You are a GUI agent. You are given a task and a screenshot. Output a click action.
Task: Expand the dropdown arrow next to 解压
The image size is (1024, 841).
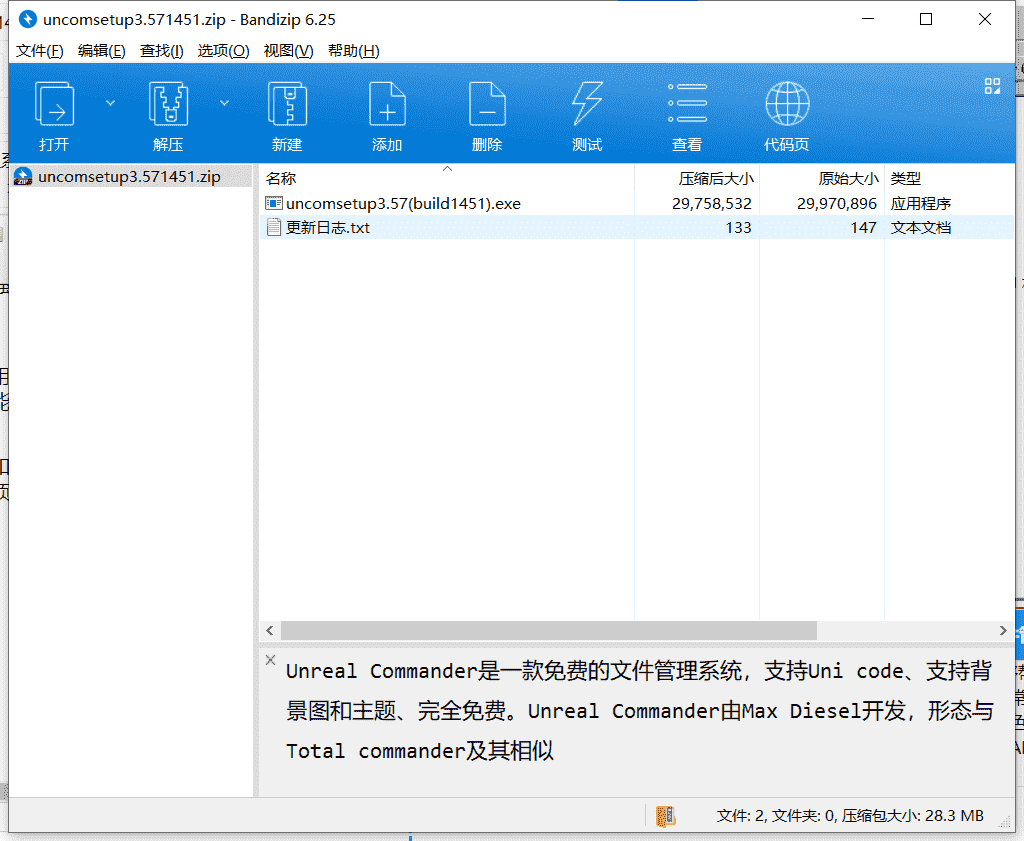pyautogui.click(x=224, y=103)
